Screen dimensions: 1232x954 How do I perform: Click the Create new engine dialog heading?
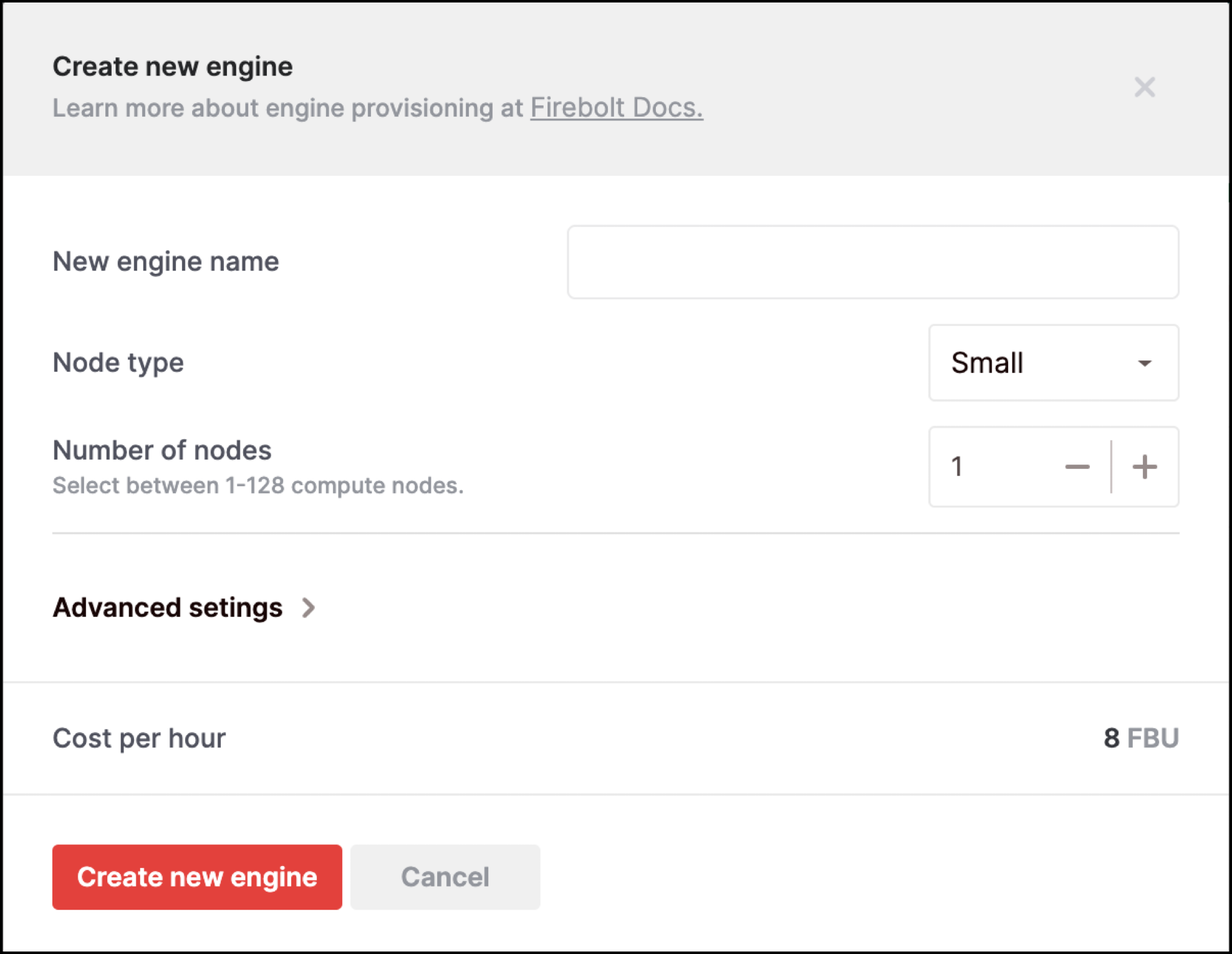pyautogui.click(x=173, y=67)
